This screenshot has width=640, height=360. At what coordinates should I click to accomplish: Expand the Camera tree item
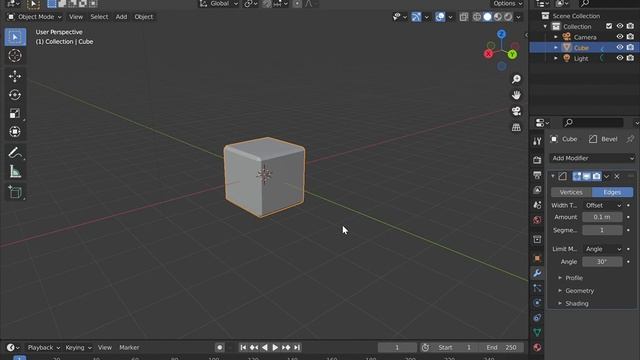click(556, 37)
